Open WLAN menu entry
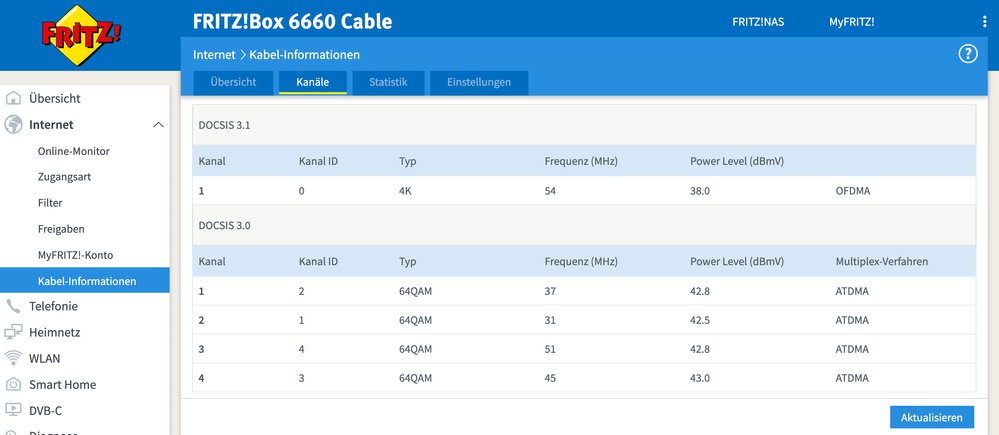This screenshot has height=435, width=999. click(x=45, y=359)
